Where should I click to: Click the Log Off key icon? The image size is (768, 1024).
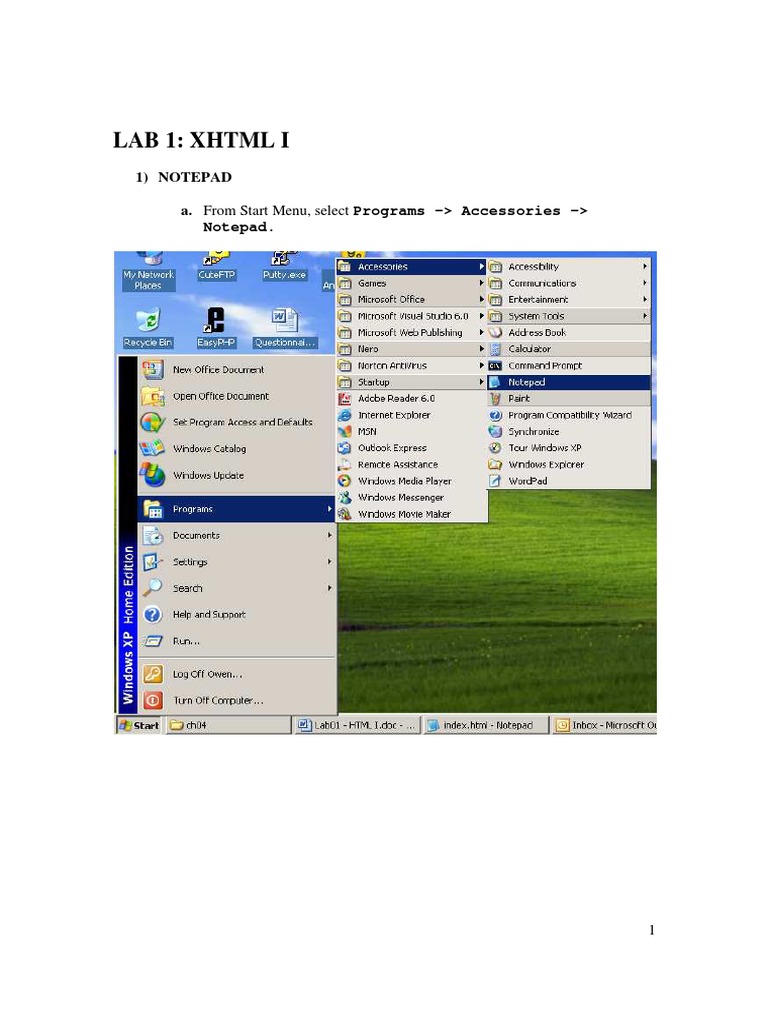[153, 674]
